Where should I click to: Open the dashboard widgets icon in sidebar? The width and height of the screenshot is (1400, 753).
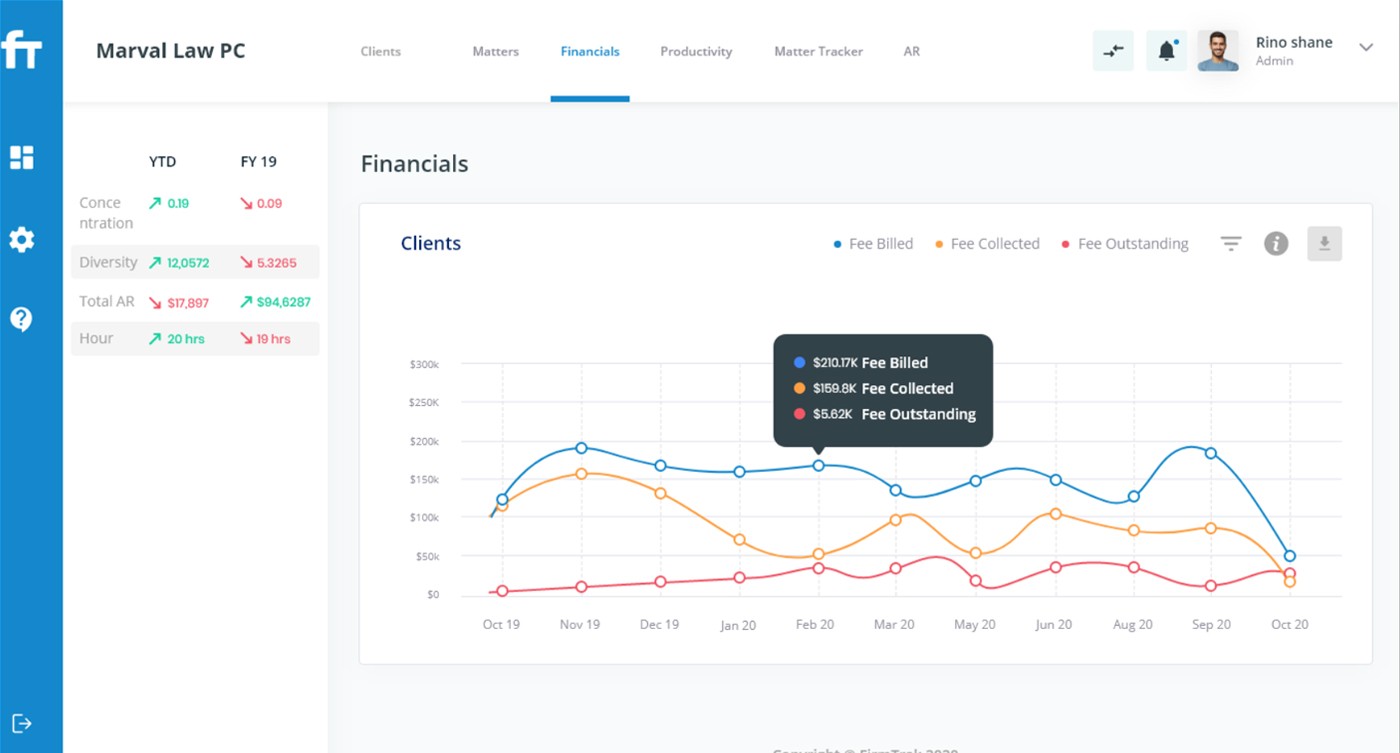pyautogui.click(x=21, y=157)
